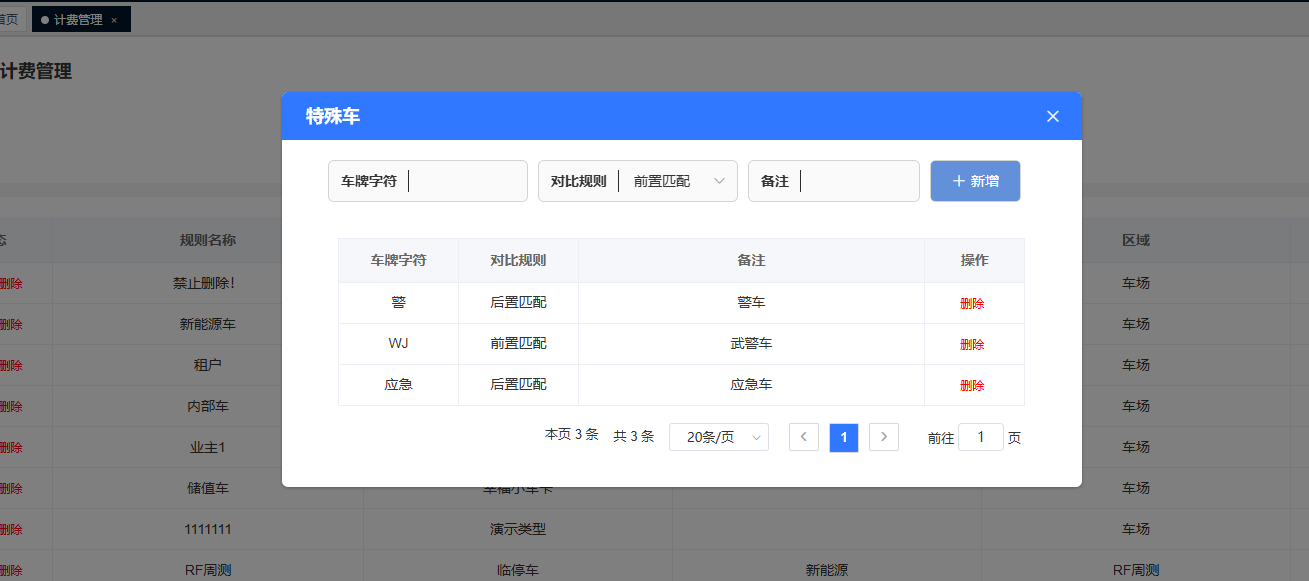
Task: Click 储值车 rule name in background table
Action: pos(208,488)
